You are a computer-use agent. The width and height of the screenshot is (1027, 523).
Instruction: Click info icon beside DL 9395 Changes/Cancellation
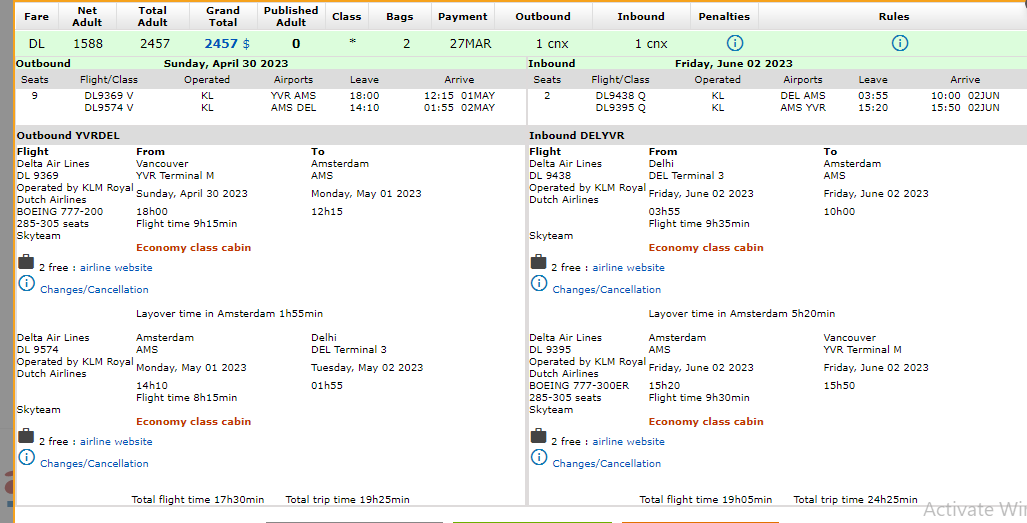click(x=538, y=458)
